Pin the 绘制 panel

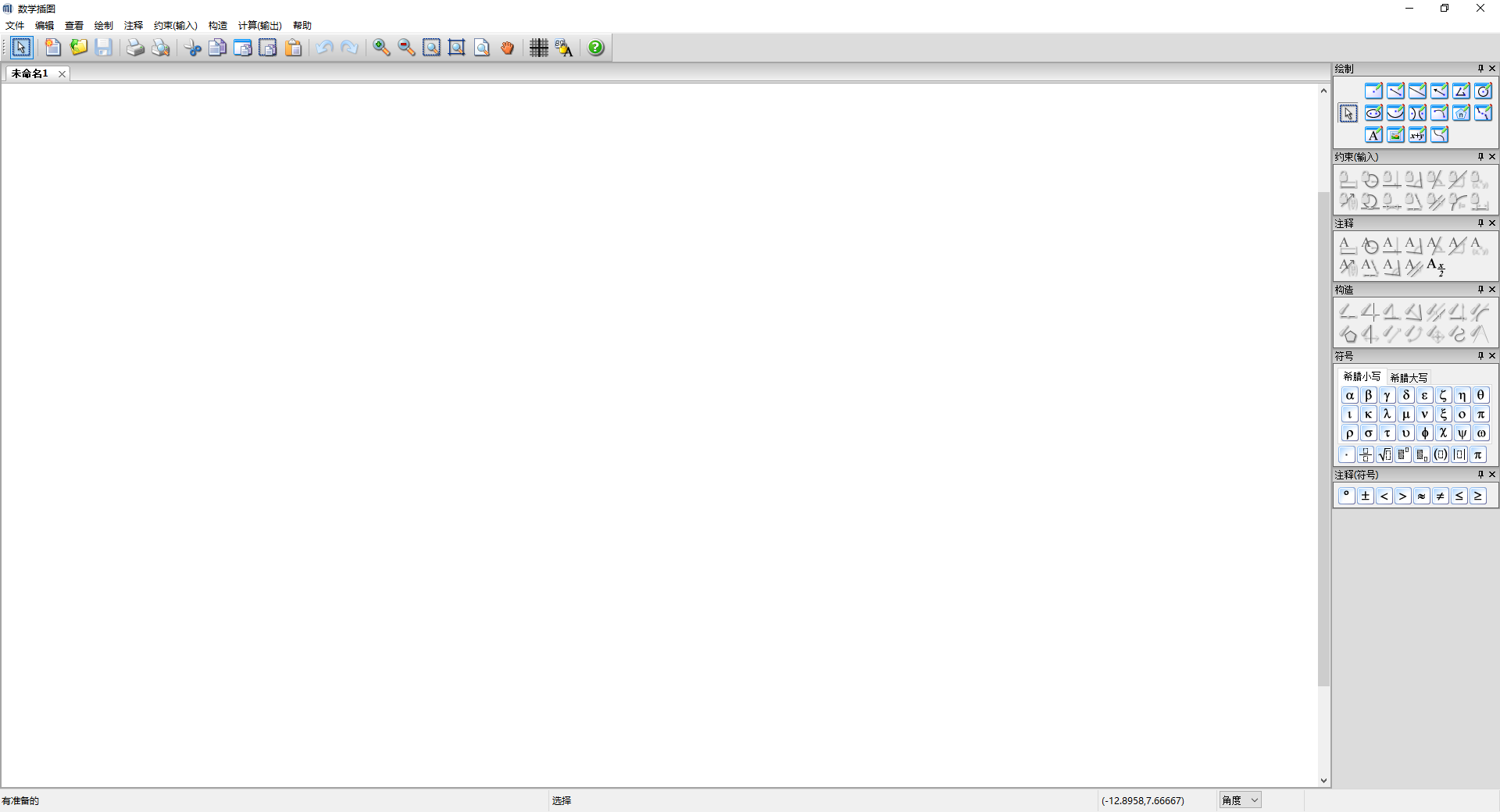[x=1480, y=69]
